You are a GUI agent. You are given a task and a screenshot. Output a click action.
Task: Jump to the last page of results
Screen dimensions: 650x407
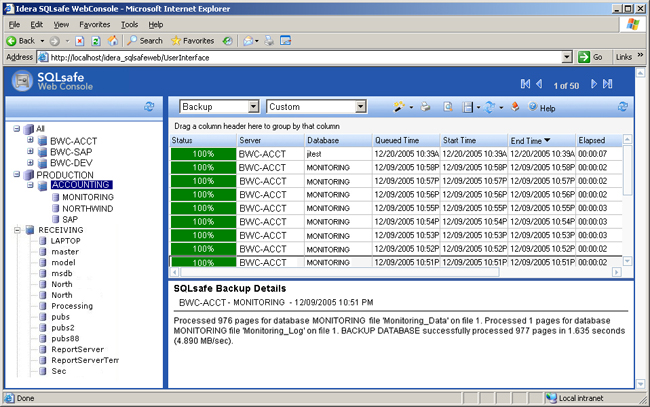pyautogui.click(x=608, y=84)
